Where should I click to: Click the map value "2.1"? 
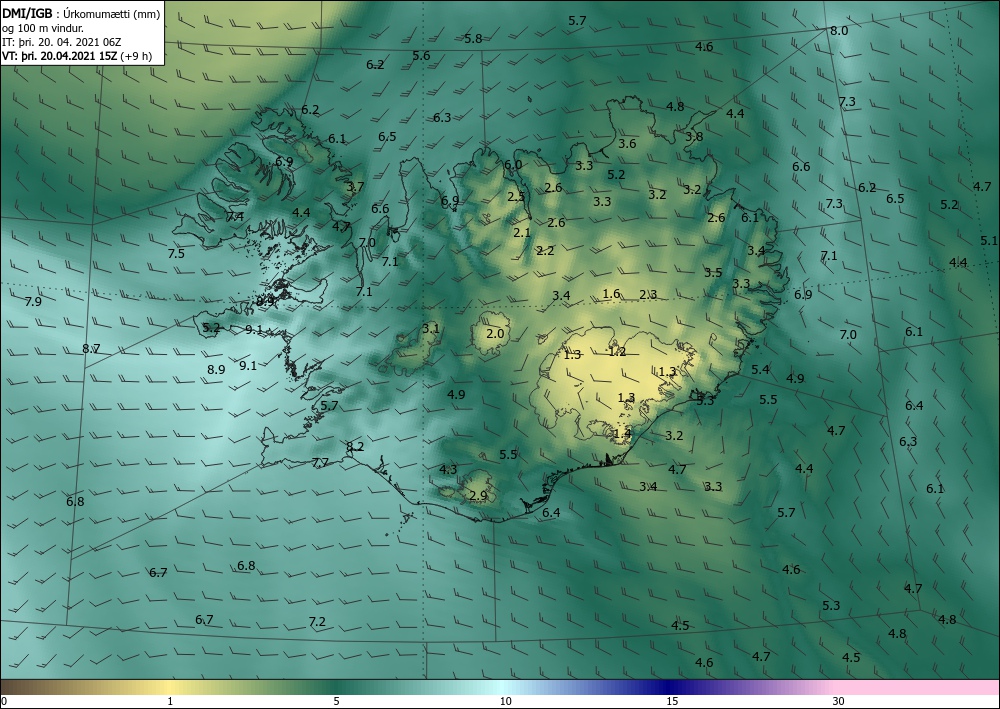tap(522, 233)
